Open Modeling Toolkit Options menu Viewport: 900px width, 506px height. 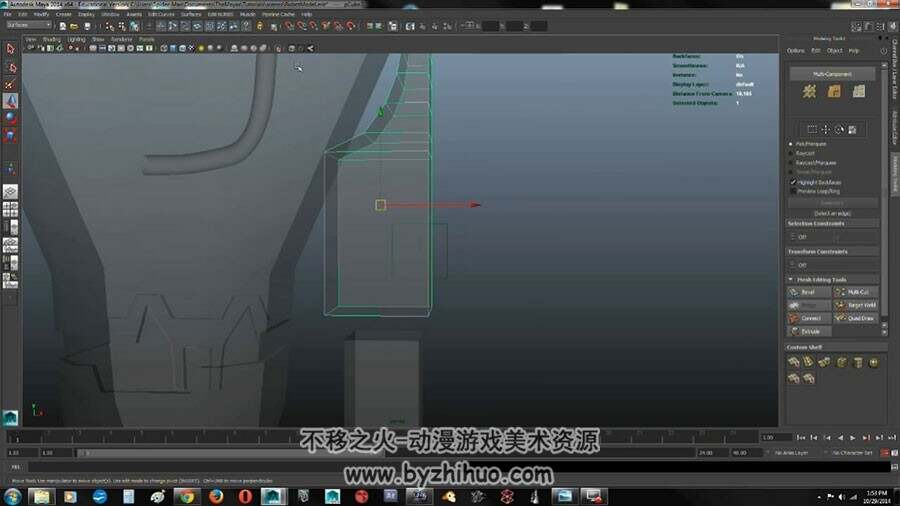(796, 50)
